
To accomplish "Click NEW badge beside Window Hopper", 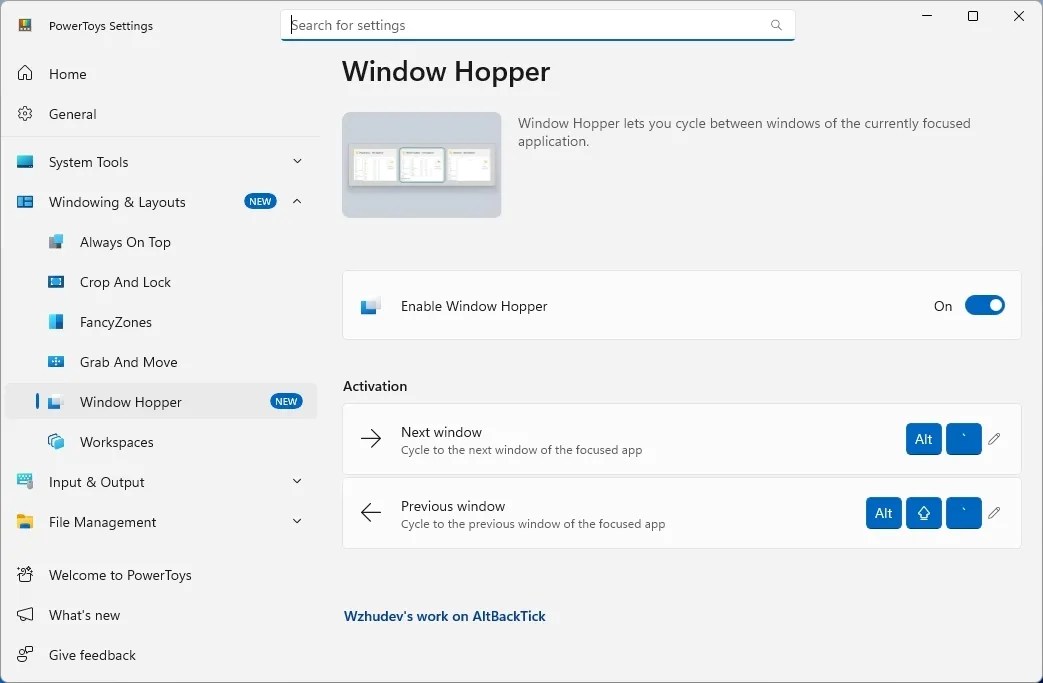I will pos(286,401).
